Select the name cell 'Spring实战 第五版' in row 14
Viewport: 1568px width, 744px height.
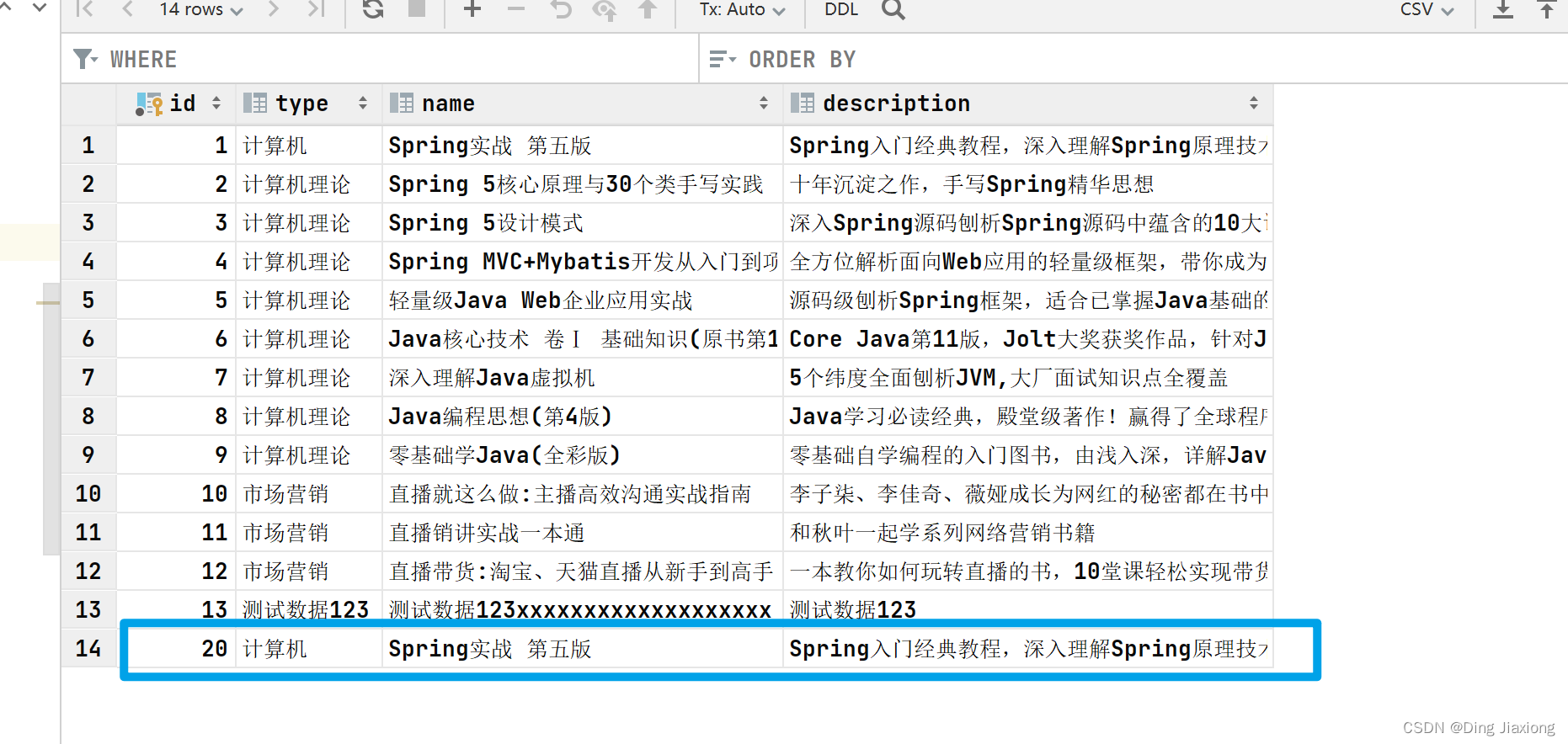coord(582,649)
